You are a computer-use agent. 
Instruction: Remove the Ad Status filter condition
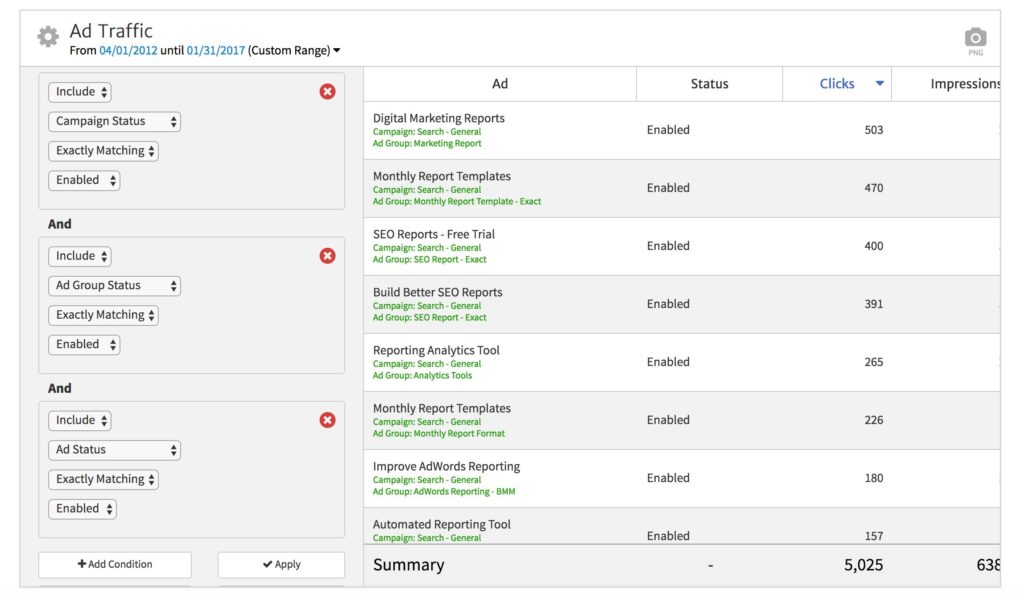pyautogui.click(x=327, y=420)
